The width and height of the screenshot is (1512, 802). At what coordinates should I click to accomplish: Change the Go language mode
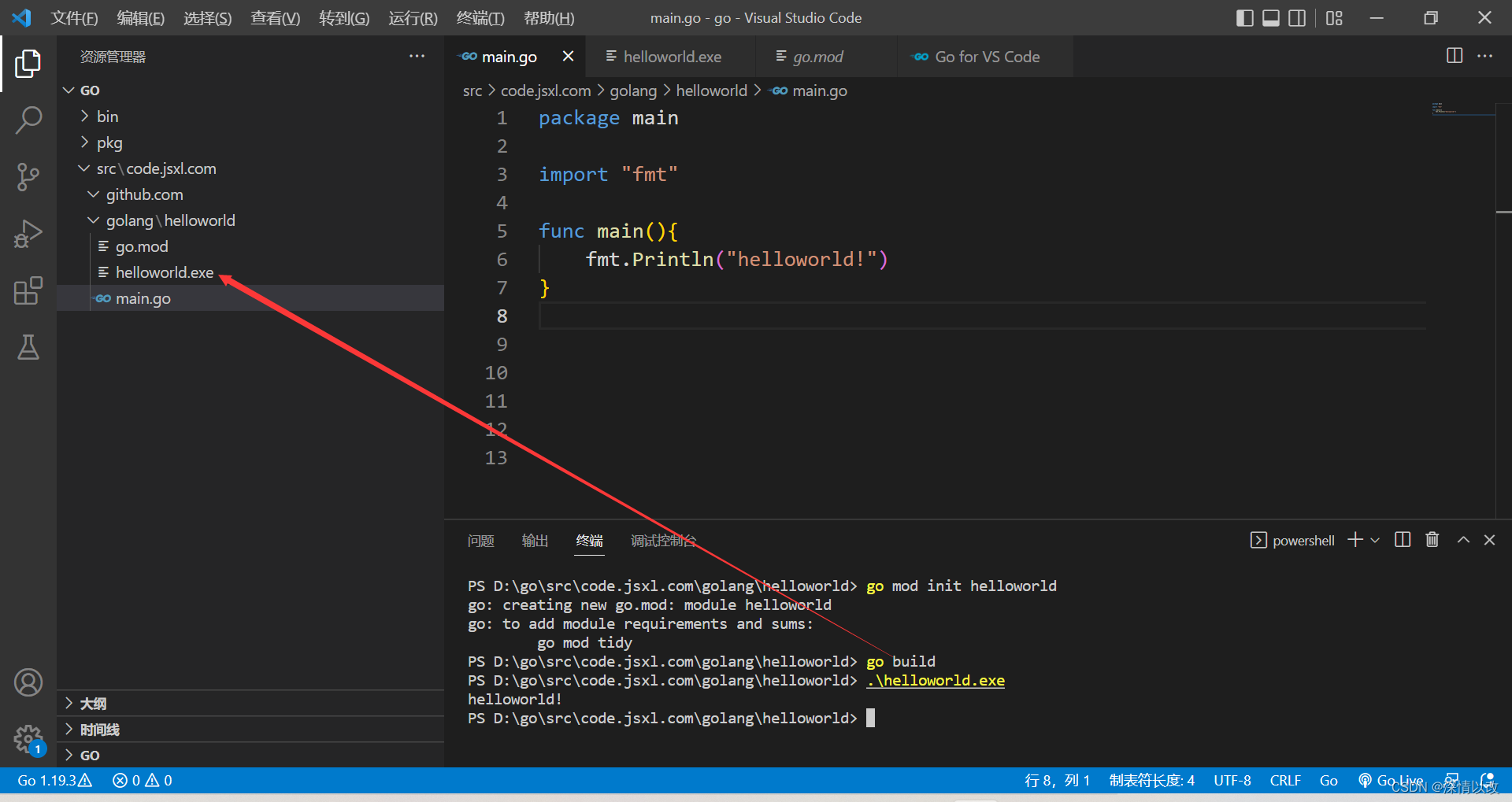(1329, 781)
